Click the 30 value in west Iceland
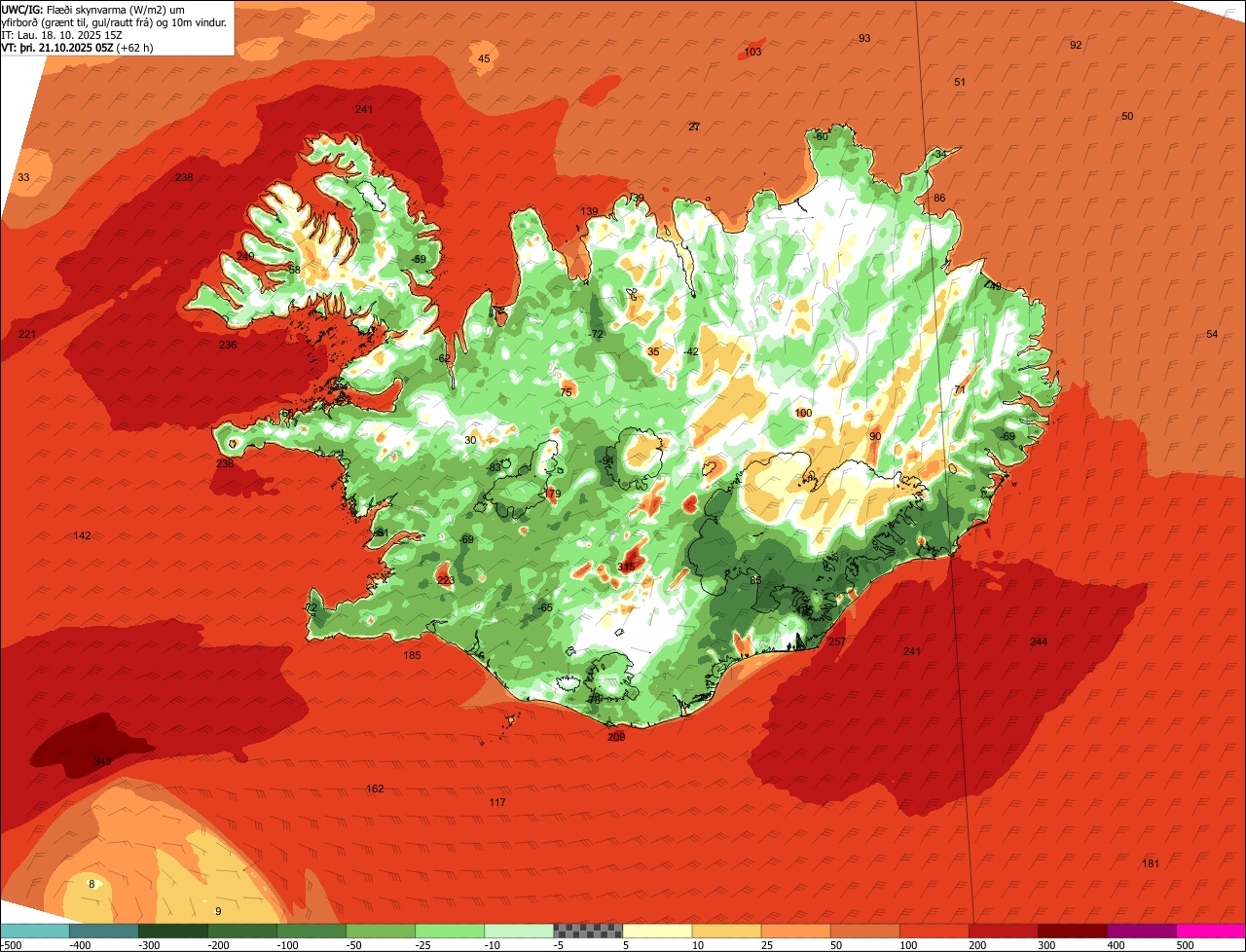The width and height of the screenshot is (1246, 952). 470,440
